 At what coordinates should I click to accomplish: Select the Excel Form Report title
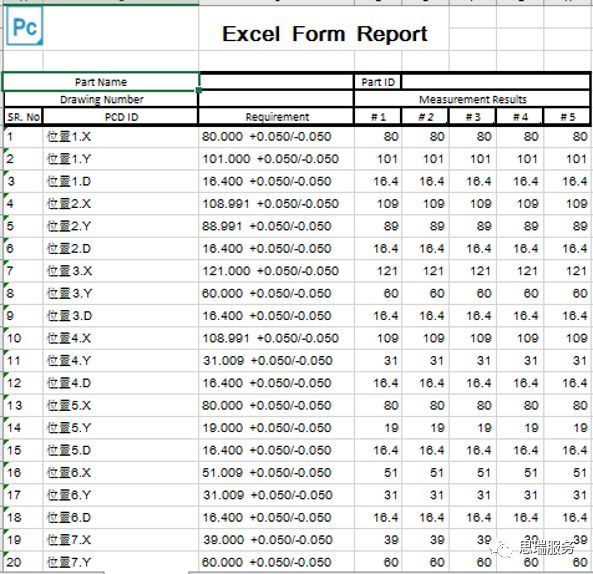[324, 34]
